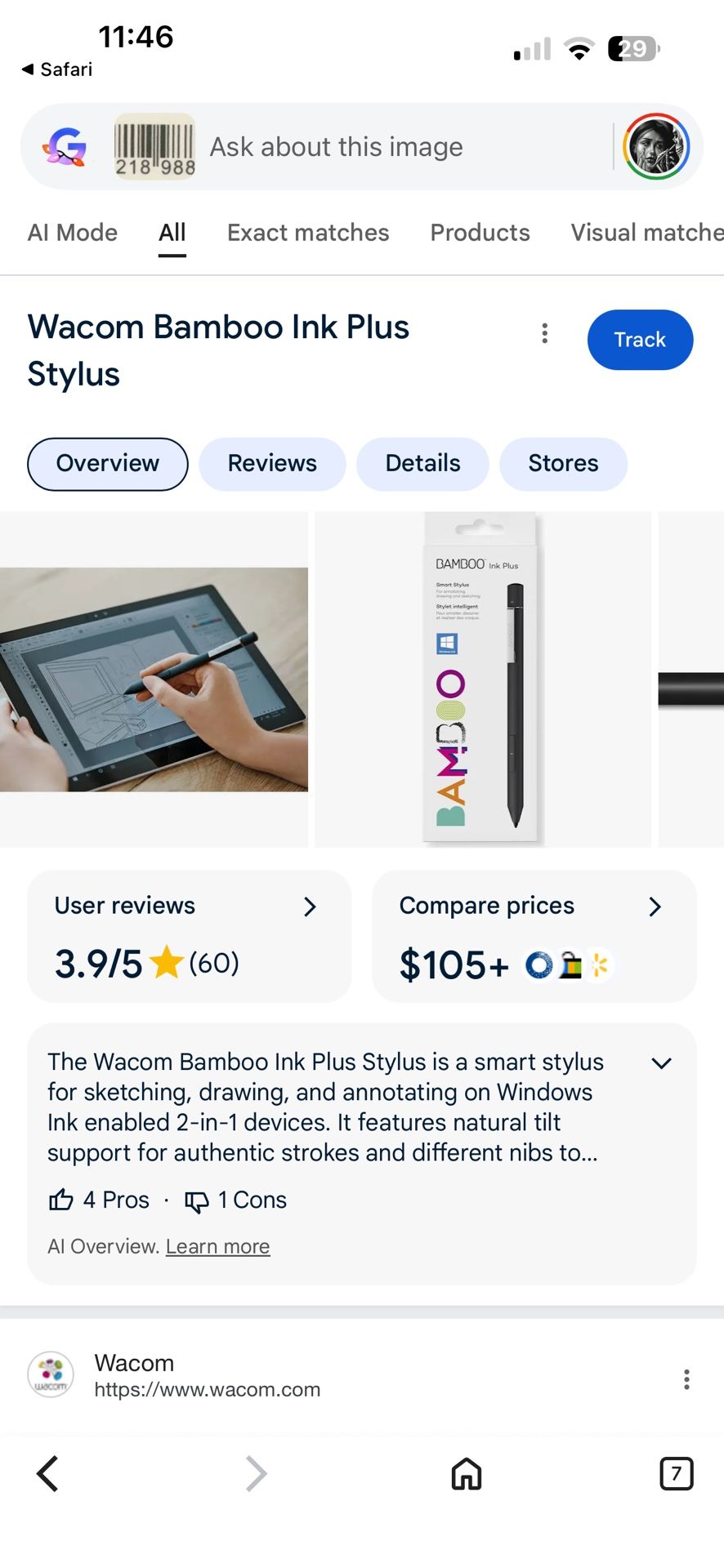Open the Learn more link
The image size is (724, 1568).
[217, 1246]
